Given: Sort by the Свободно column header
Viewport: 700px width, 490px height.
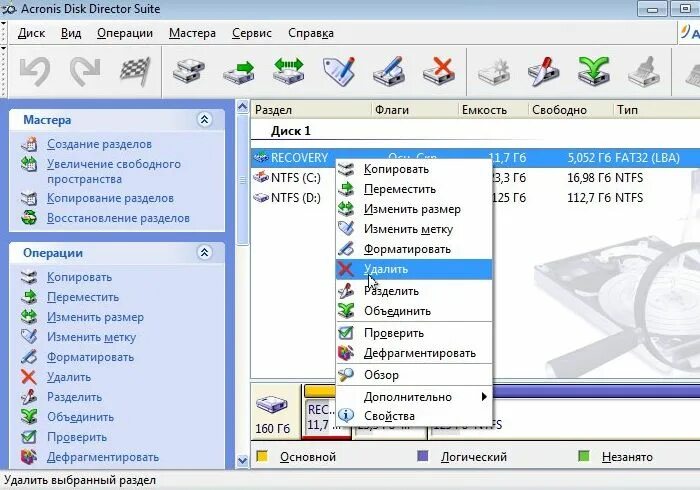Looking at the screenshot, I should click(570, 110).
